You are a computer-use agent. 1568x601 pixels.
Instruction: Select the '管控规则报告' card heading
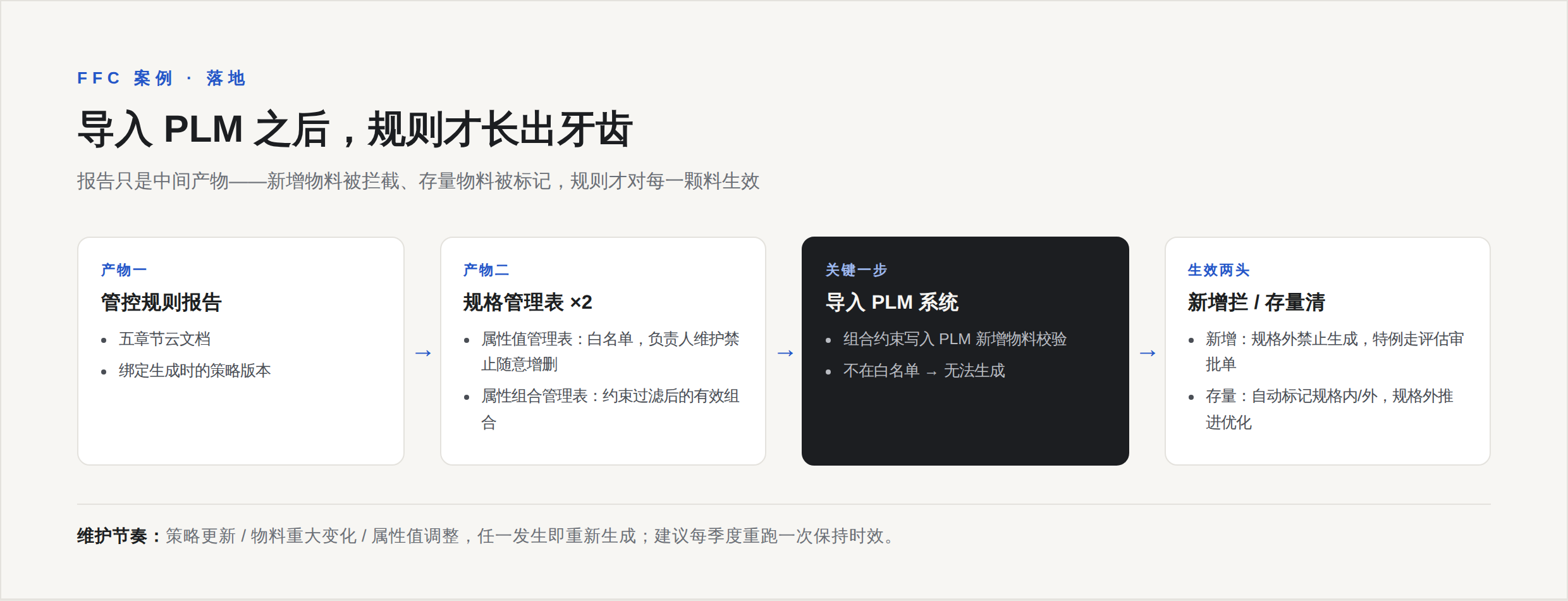pos(161,302)
